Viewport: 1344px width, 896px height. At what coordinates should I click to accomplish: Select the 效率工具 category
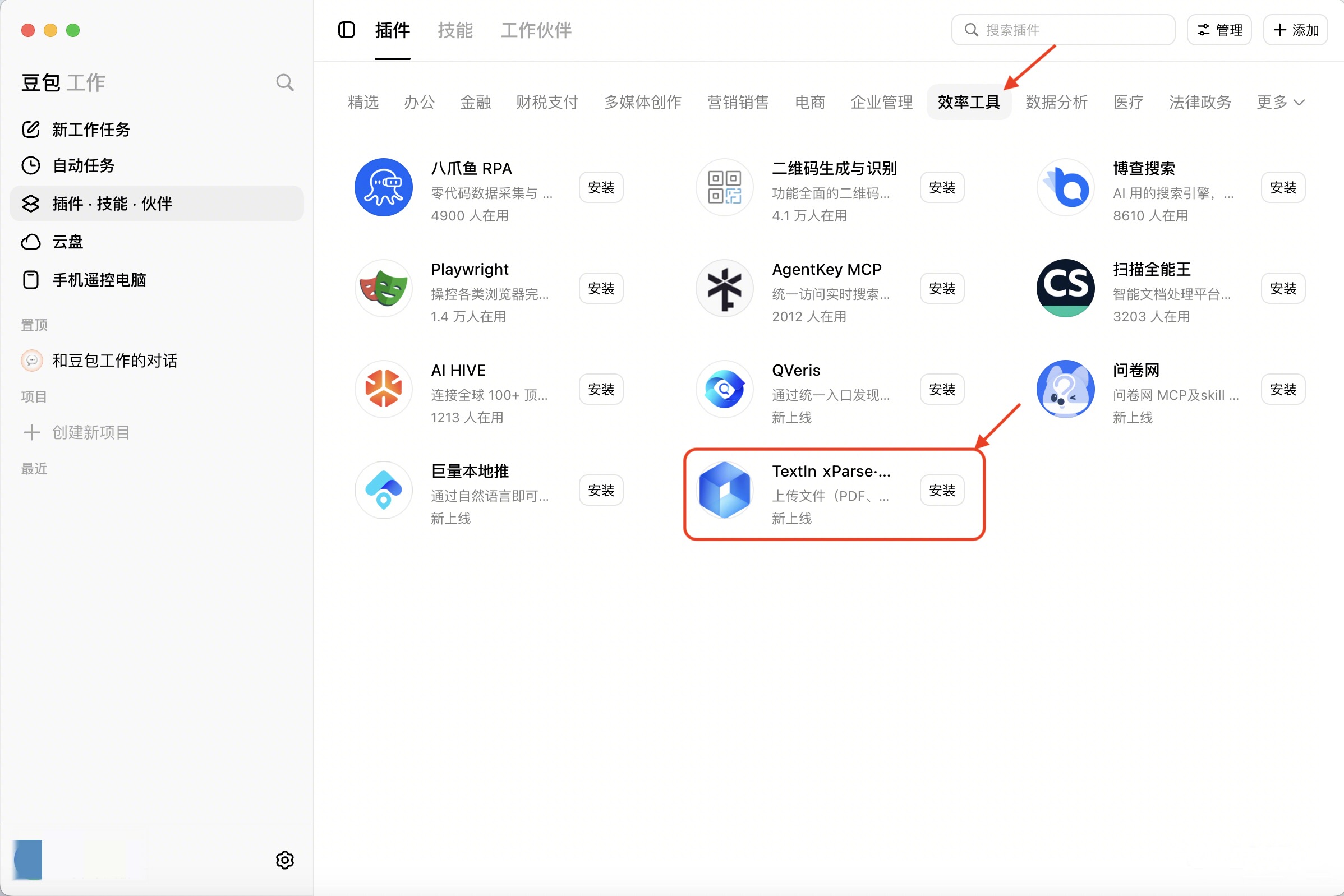pos(969,102)
